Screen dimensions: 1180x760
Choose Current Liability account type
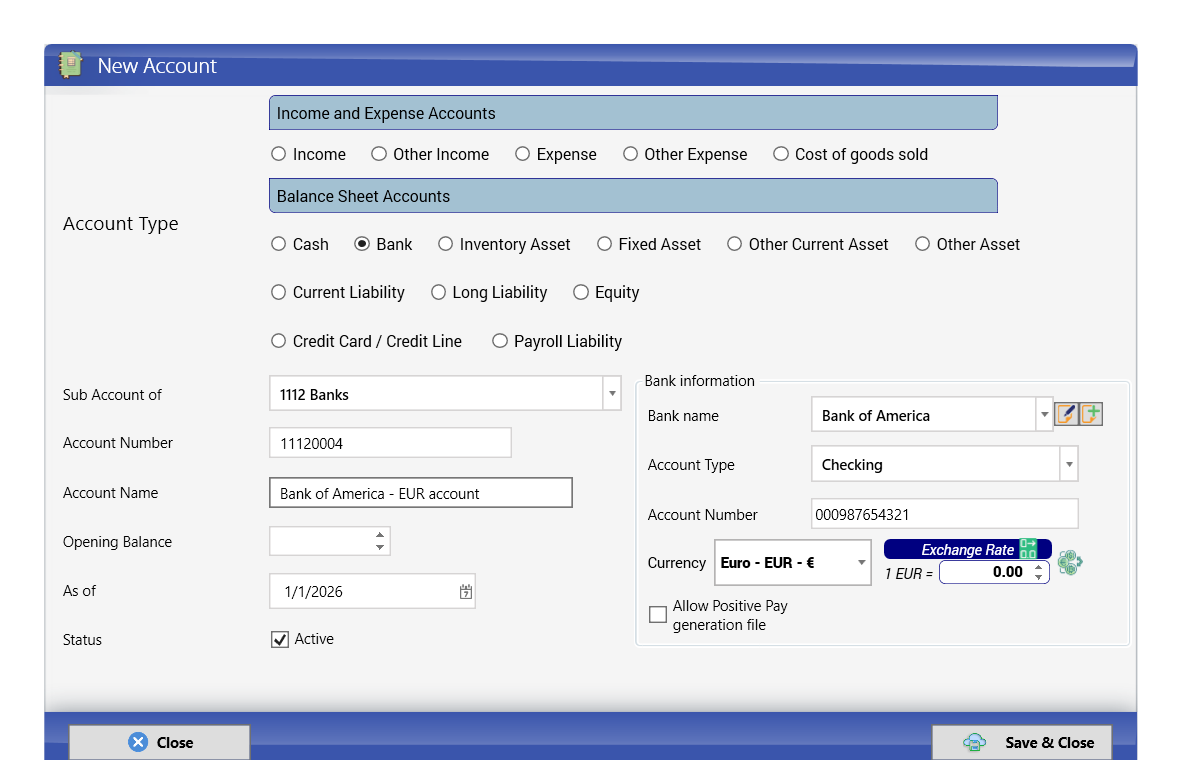coord(278,292)
